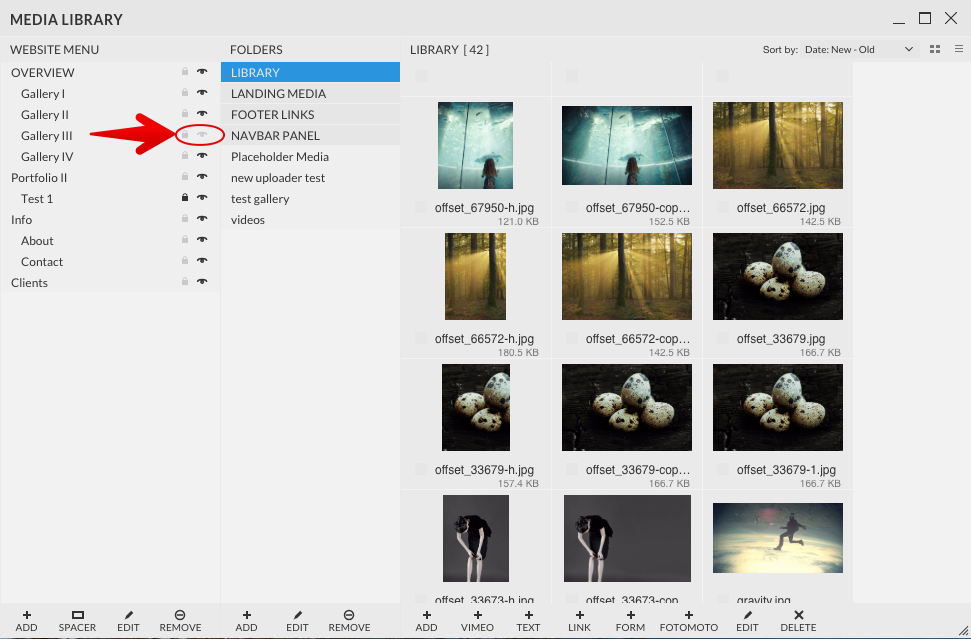971x639 pixels.
Task: Open the Placeholder Media folder
Action: coord(310,156)
